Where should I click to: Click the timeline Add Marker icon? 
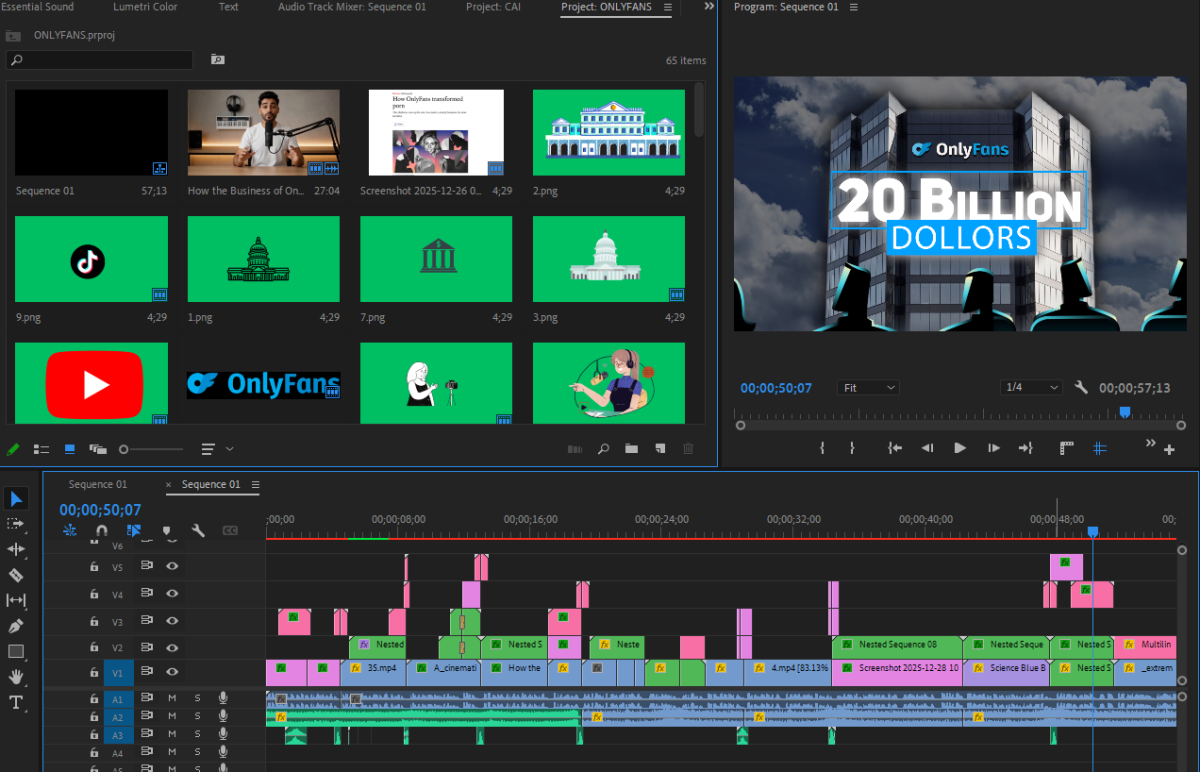(x=166, y=531)
